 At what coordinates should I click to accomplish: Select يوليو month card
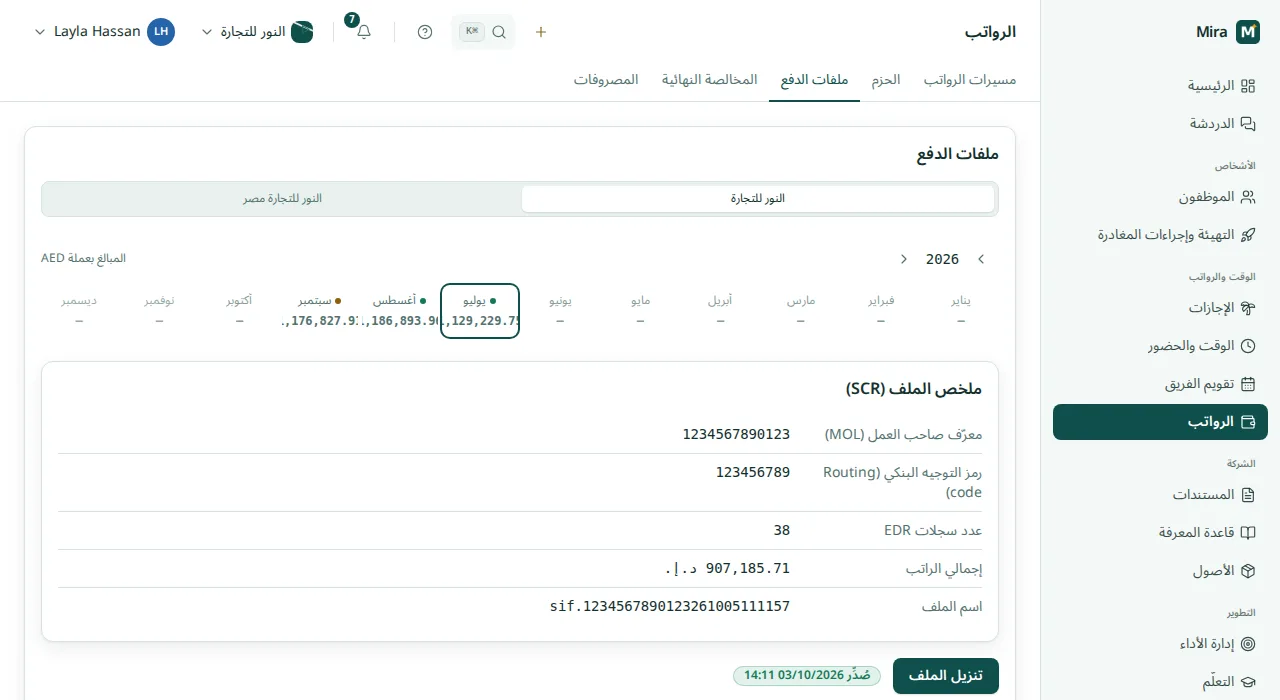point(480,311)
